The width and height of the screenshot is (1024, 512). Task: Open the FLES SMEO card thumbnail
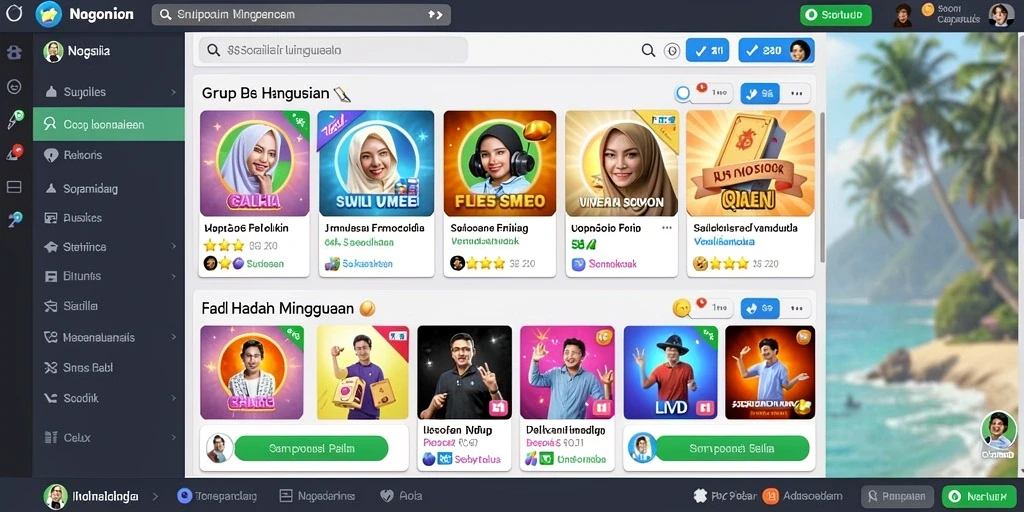(500, 163)
